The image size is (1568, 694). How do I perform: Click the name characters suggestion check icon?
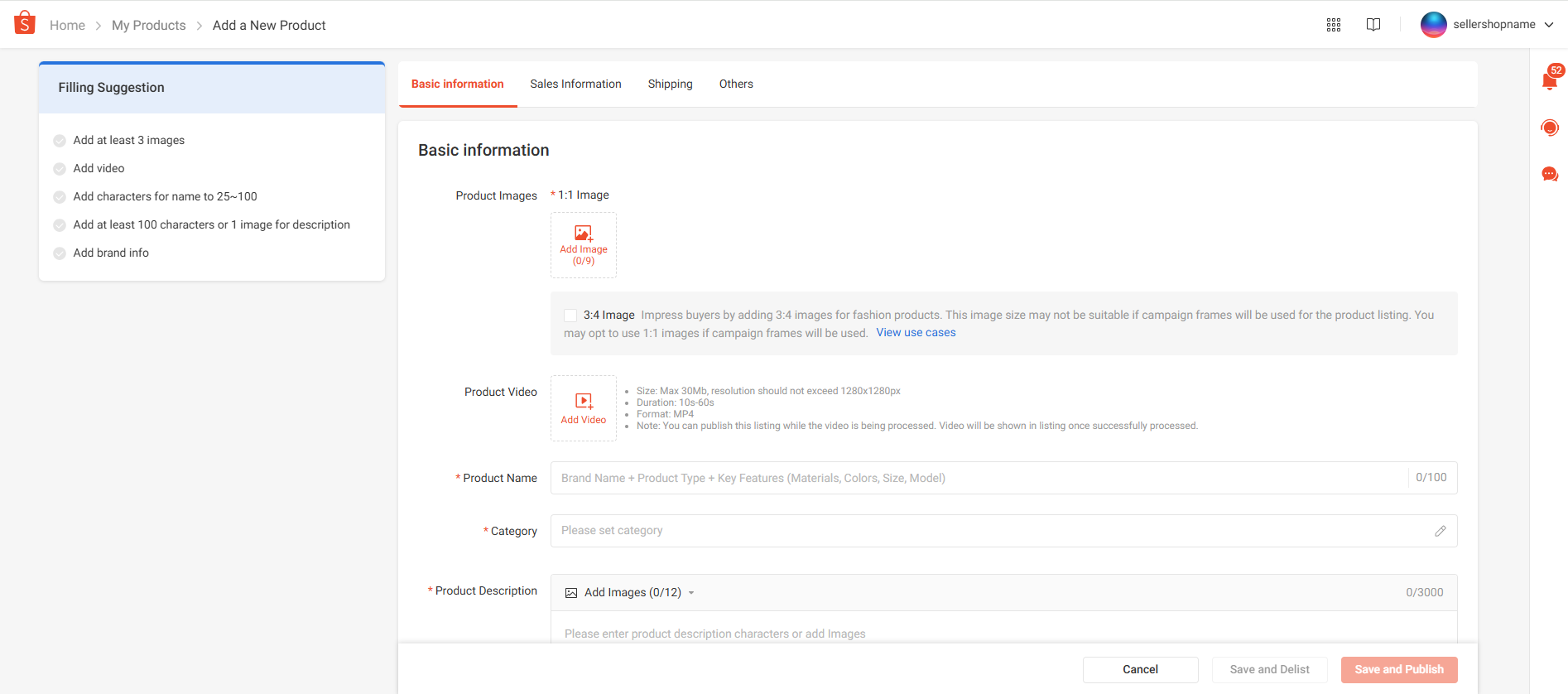click(x=60, y=197)
